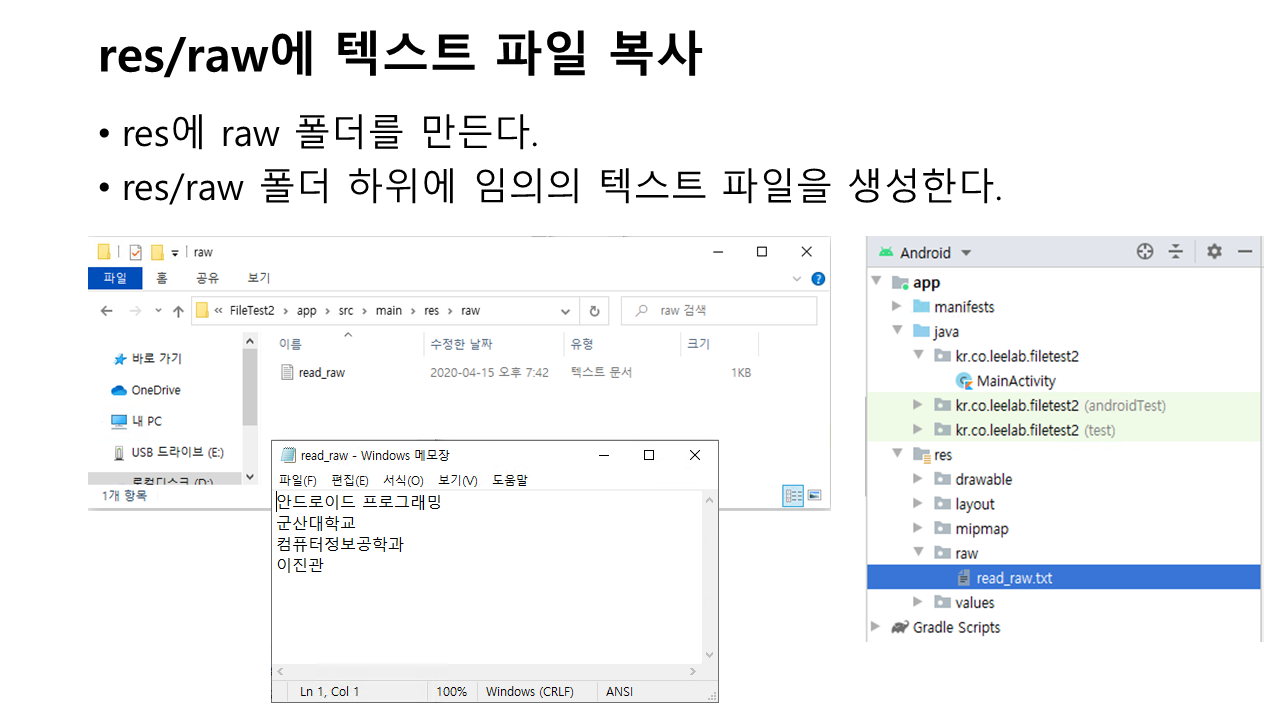Open MainActivity class in project tree
The width and height of the screenshot is (1280, 720).
1015,381
